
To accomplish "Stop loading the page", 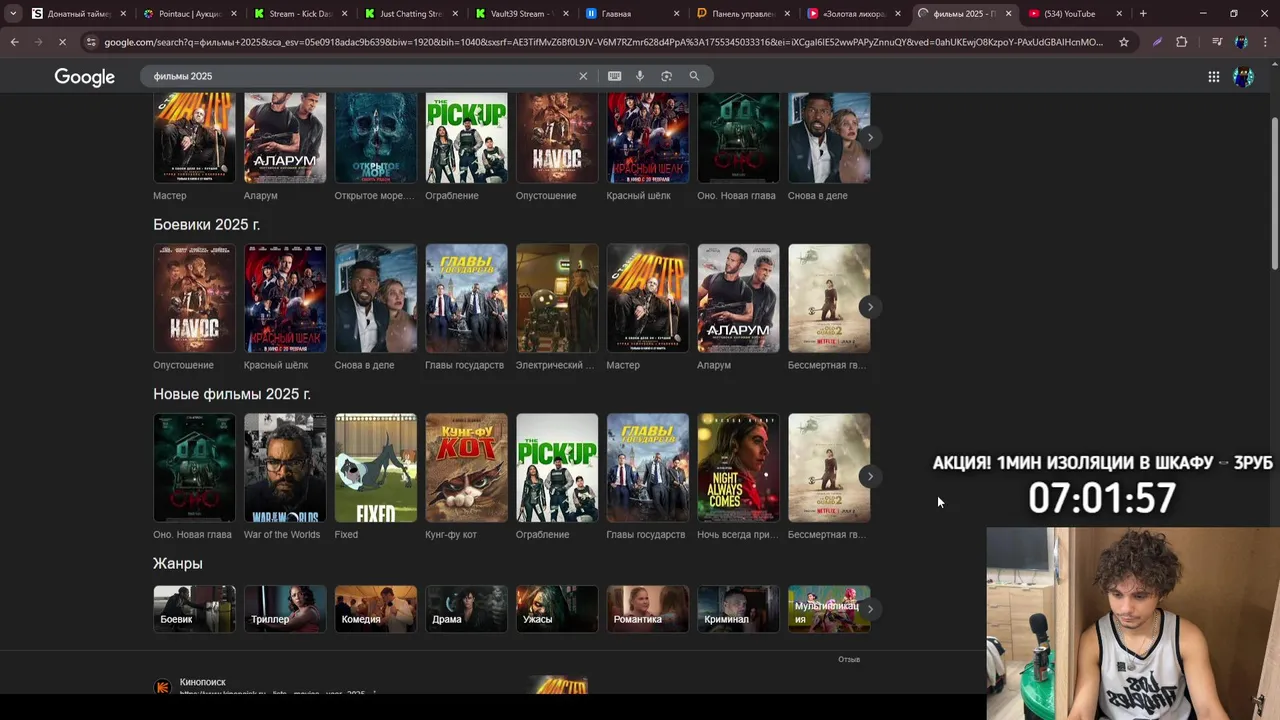I will click(x=62, y=42).
